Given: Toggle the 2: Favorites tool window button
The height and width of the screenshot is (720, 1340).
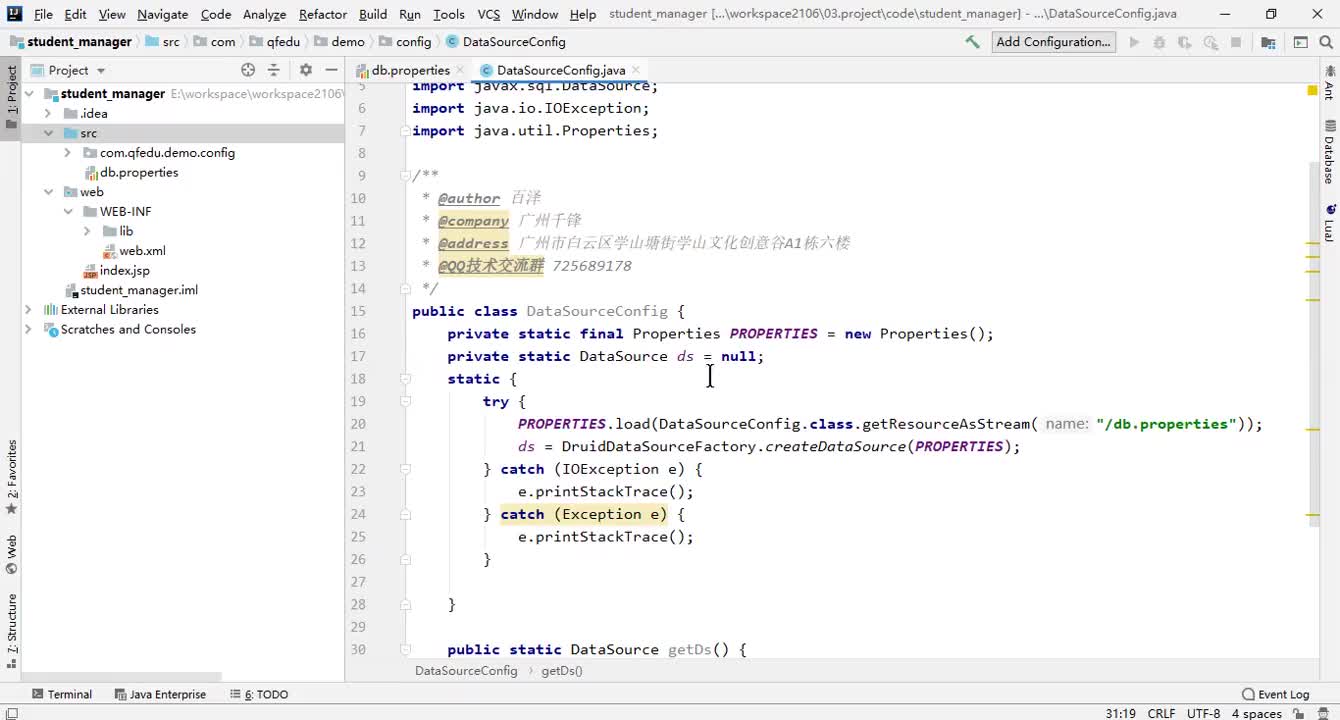Looking at the screenshot, I should tap(12, 477).
